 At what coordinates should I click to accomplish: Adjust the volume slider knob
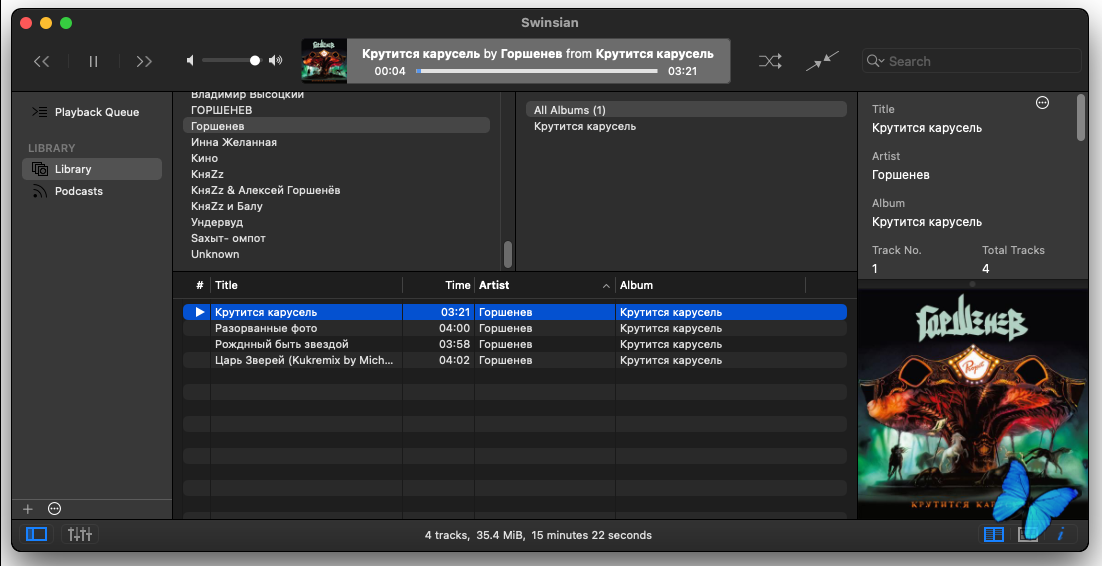click(x=255, y=61)
